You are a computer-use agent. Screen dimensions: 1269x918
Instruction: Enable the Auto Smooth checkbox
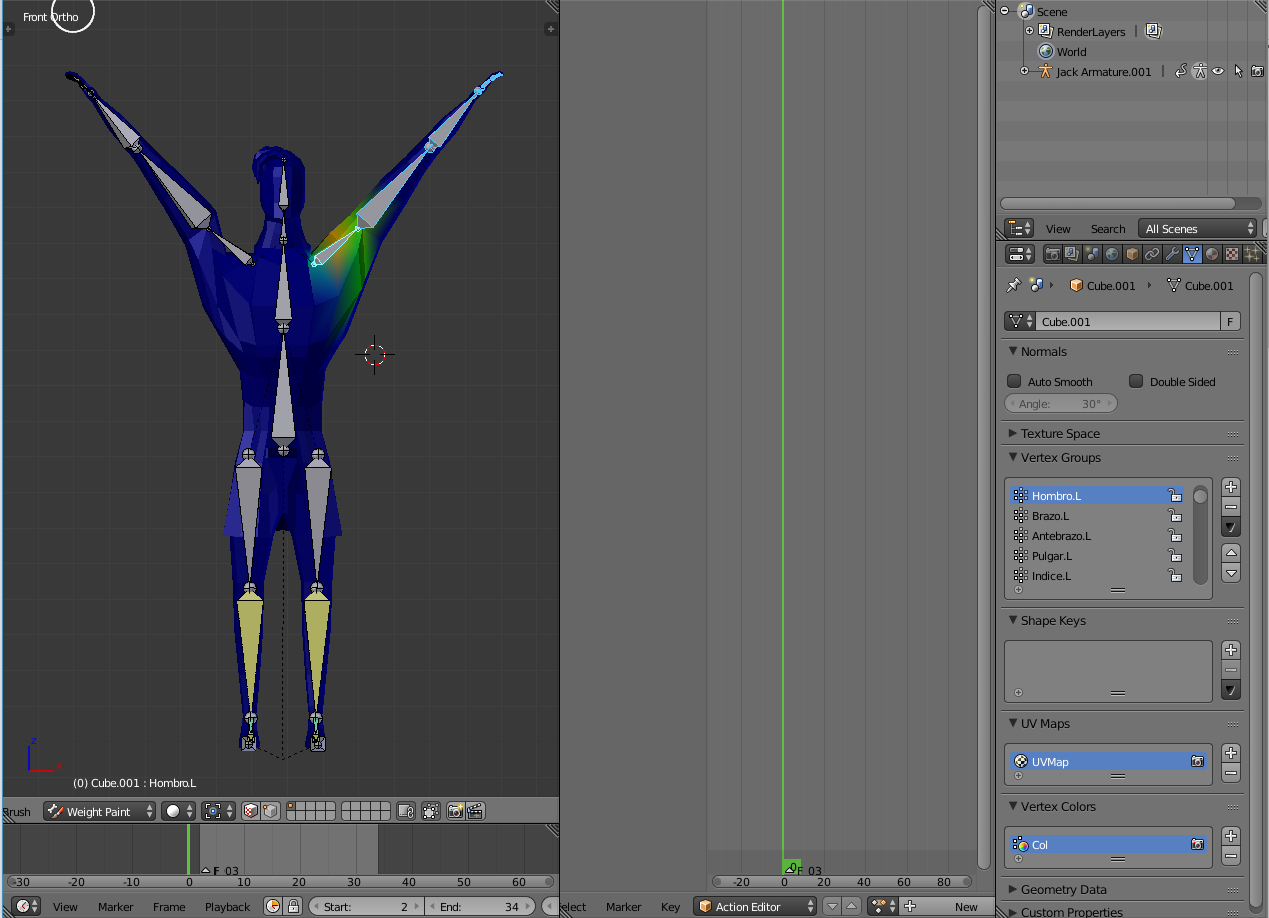(x=1014, y=381)
